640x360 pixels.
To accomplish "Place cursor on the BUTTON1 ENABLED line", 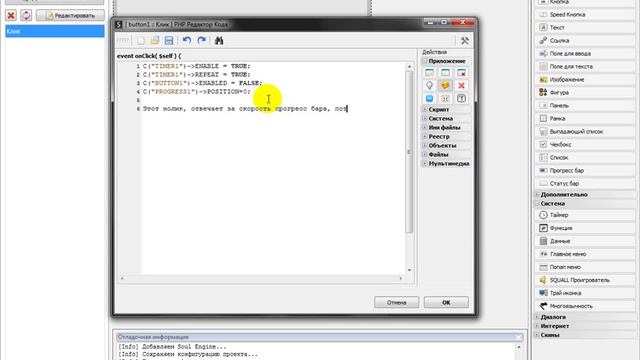I will pos(203,83).
